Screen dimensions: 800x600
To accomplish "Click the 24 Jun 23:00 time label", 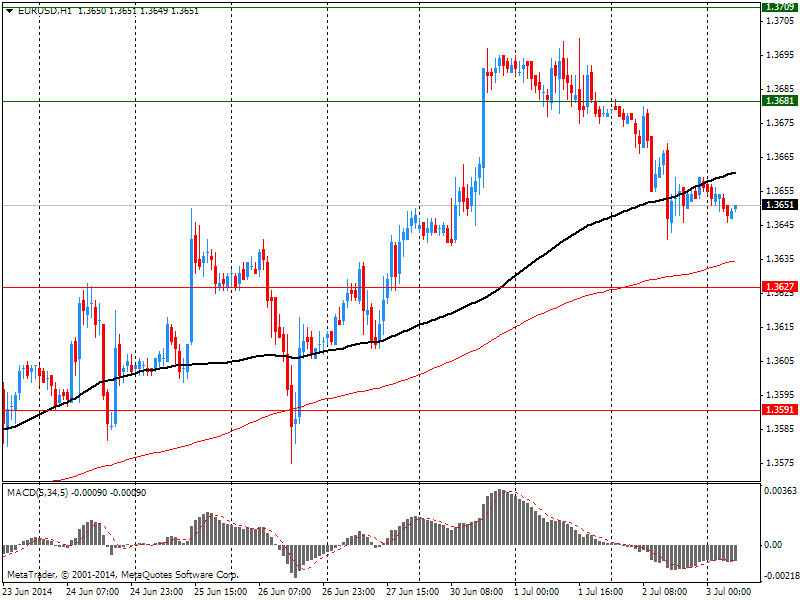I will (157, 592).
